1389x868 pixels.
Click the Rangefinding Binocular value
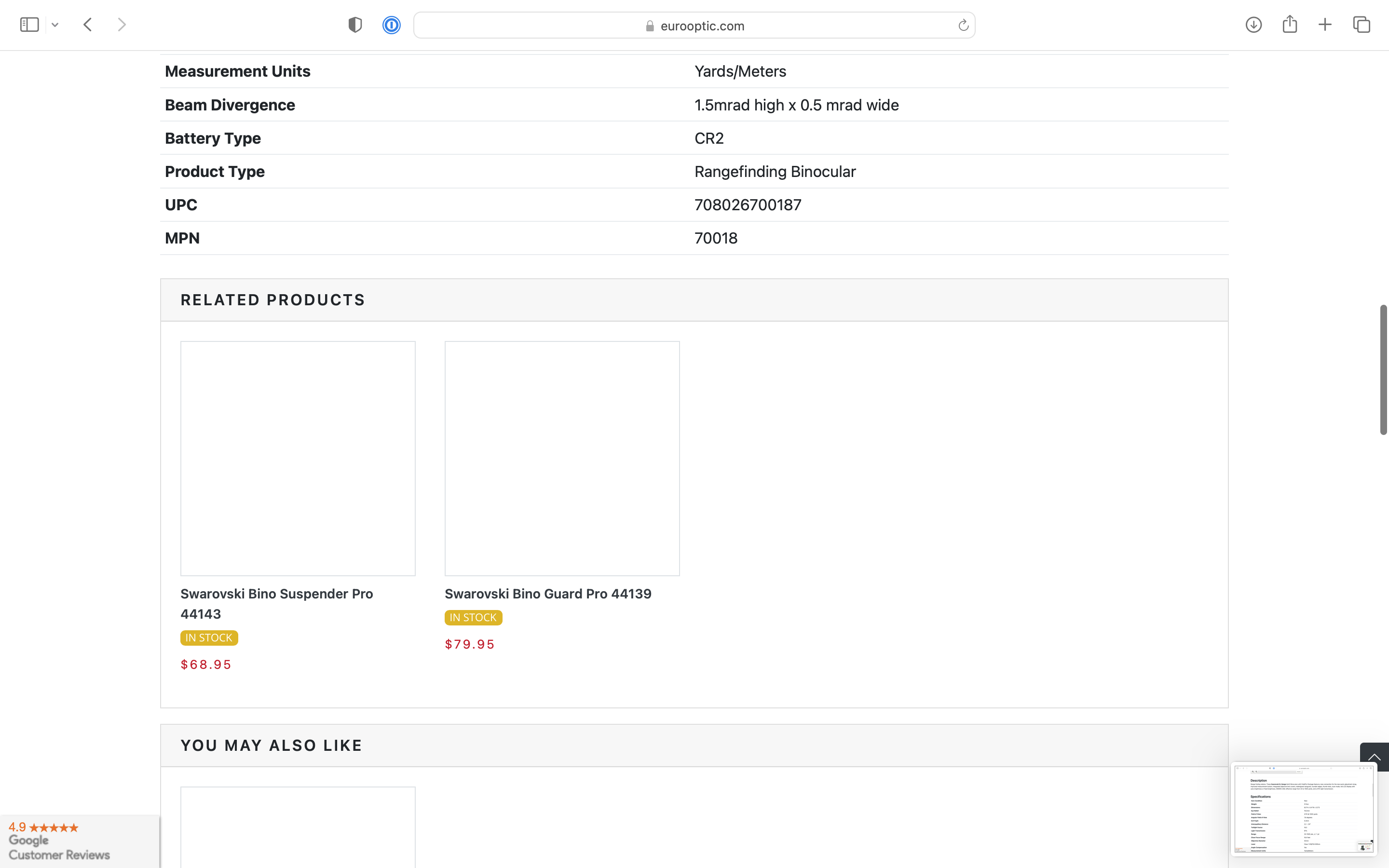775,172
